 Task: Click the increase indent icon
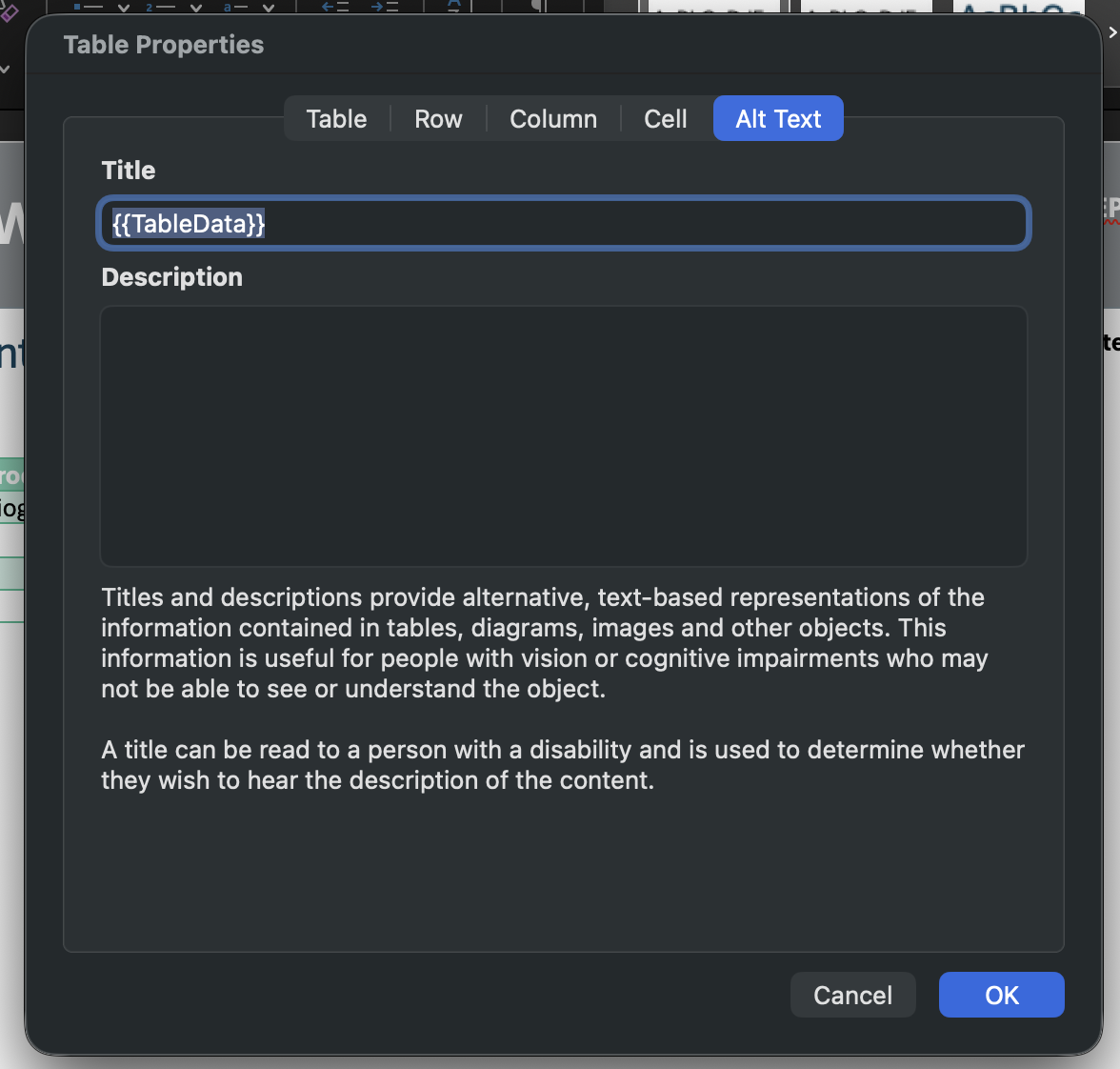tap(385, 7)
